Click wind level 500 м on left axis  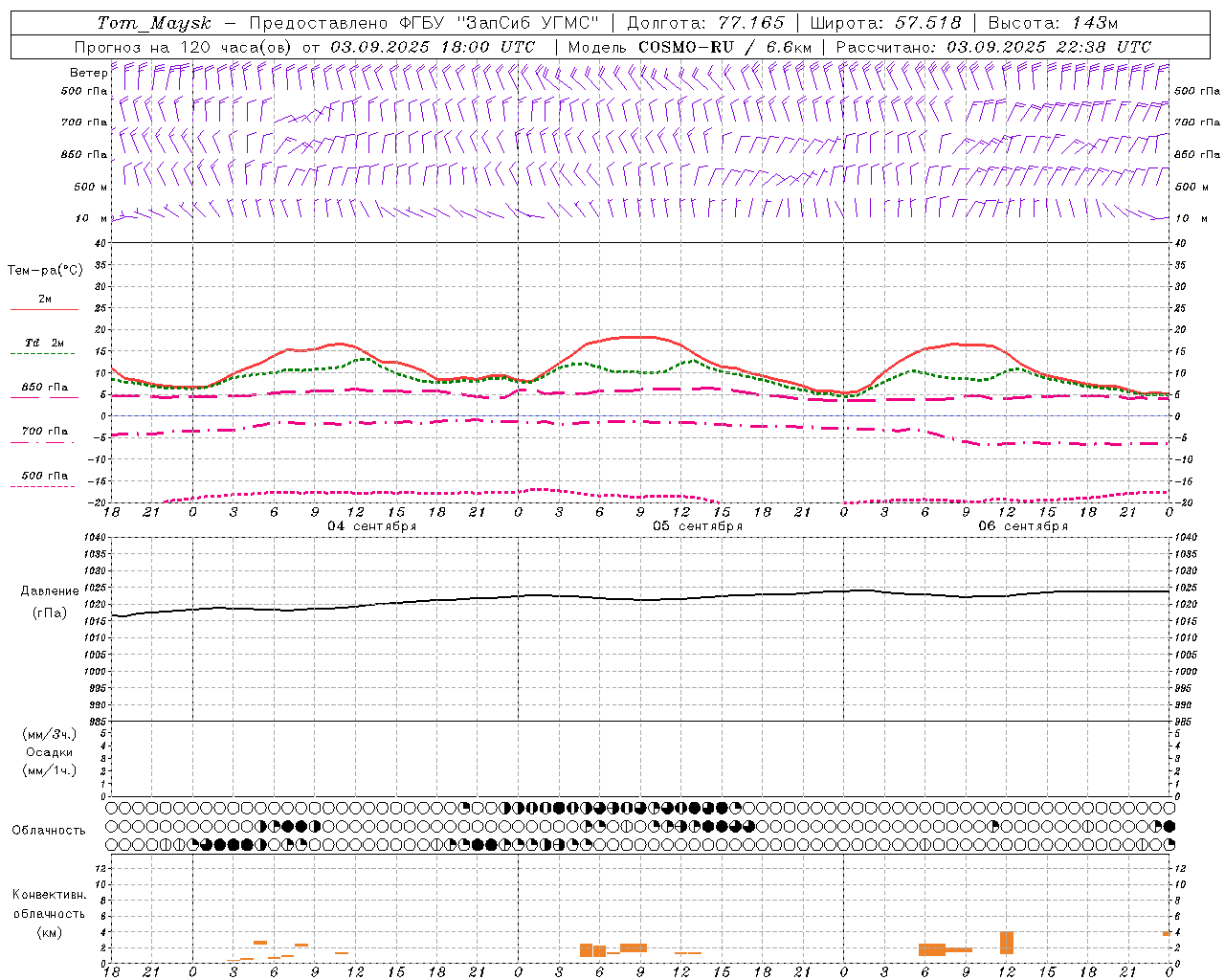91,187
